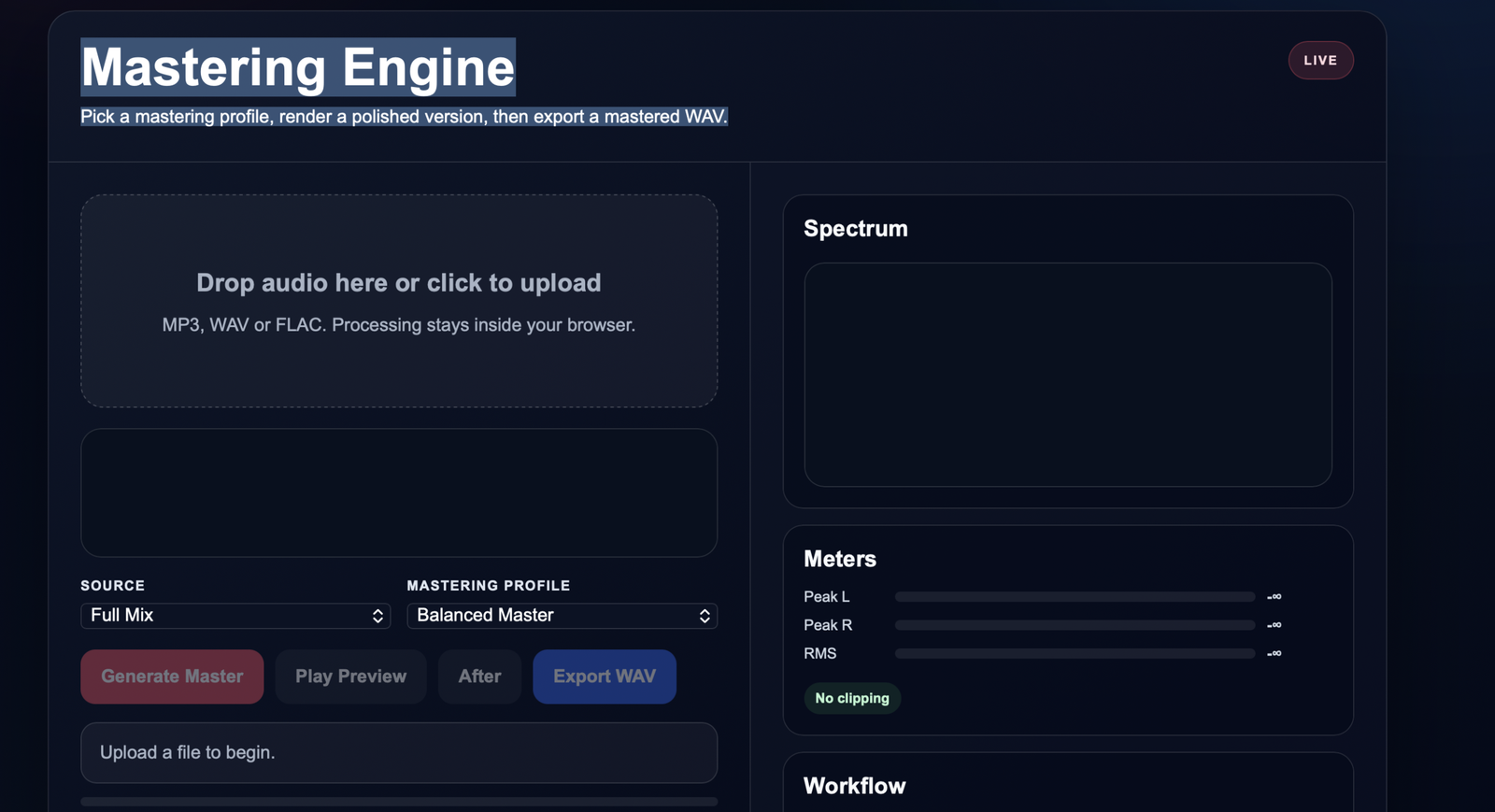Click the subtitle about exporting mastered WAV
This screenshot has width=1495, height=812.
tap(404, 117)
